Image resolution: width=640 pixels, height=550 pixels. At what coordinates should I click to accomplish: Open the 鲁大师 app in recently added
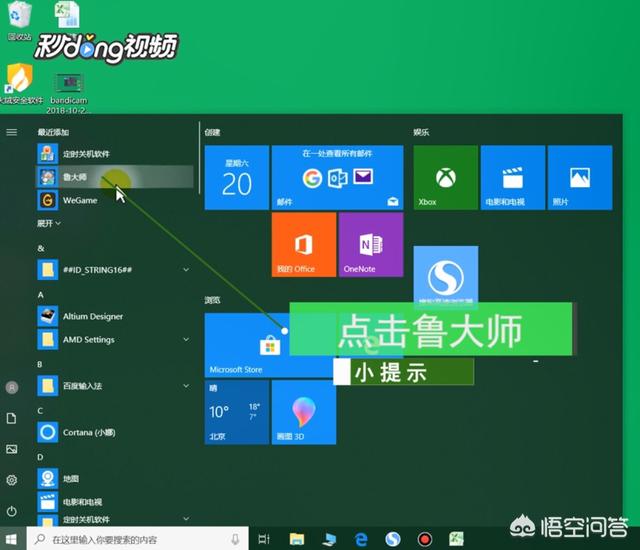75,177
